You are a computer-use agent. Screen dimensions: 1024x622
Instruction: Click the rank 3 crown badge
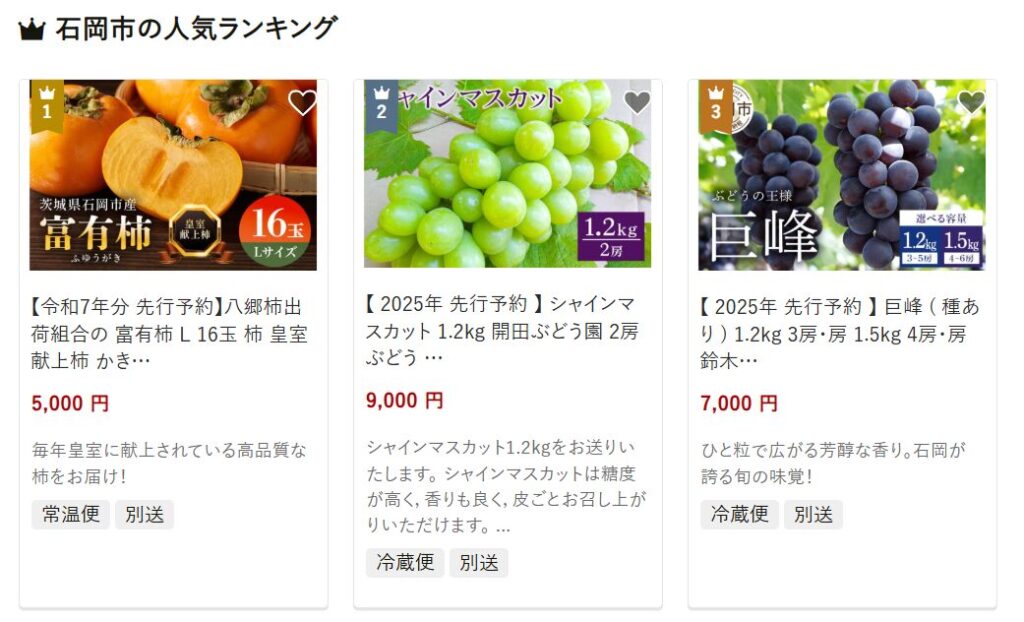click(x=716, y=105)
